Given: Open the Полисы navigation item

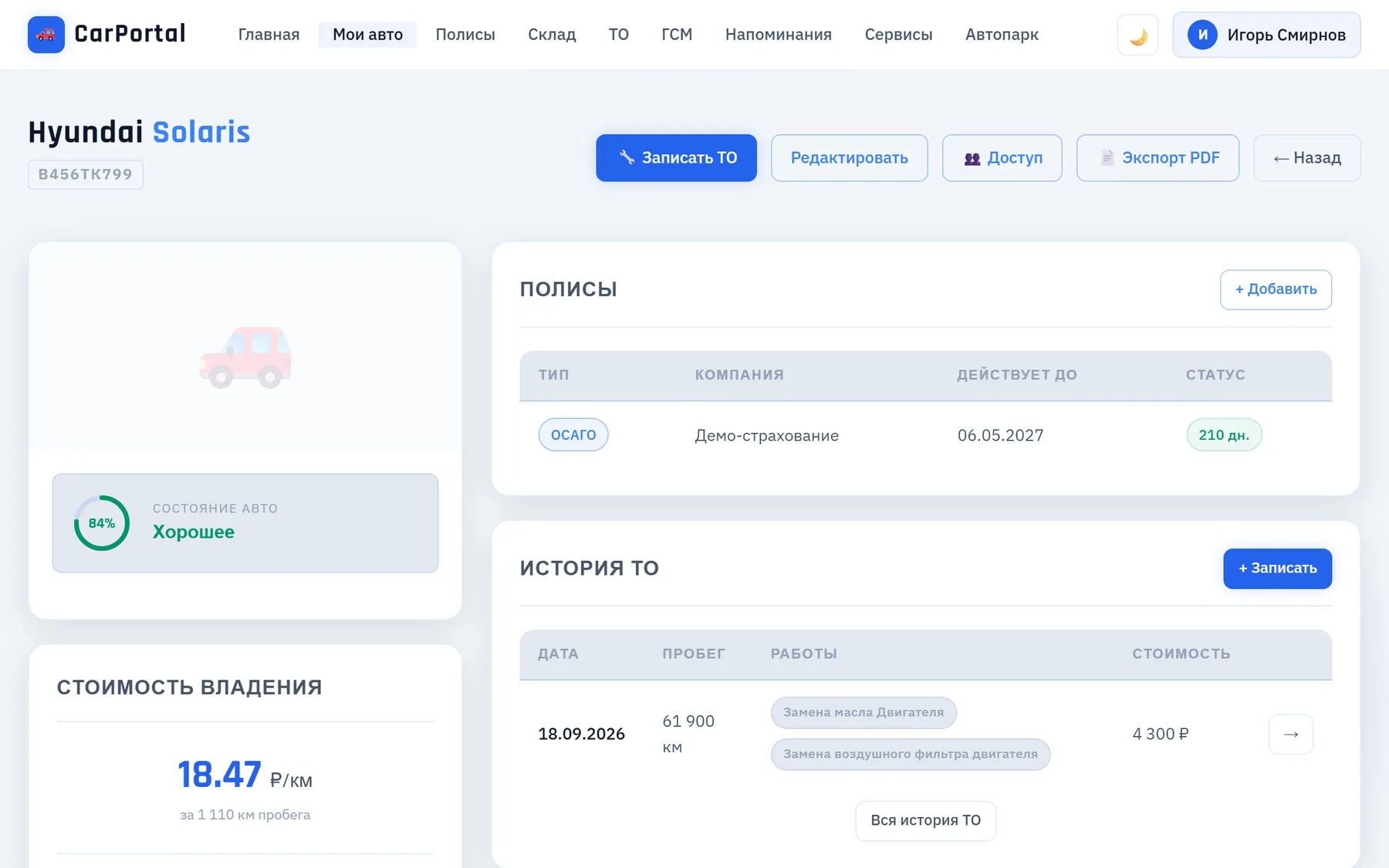Looking at the screenshot, I should [465, 35].
